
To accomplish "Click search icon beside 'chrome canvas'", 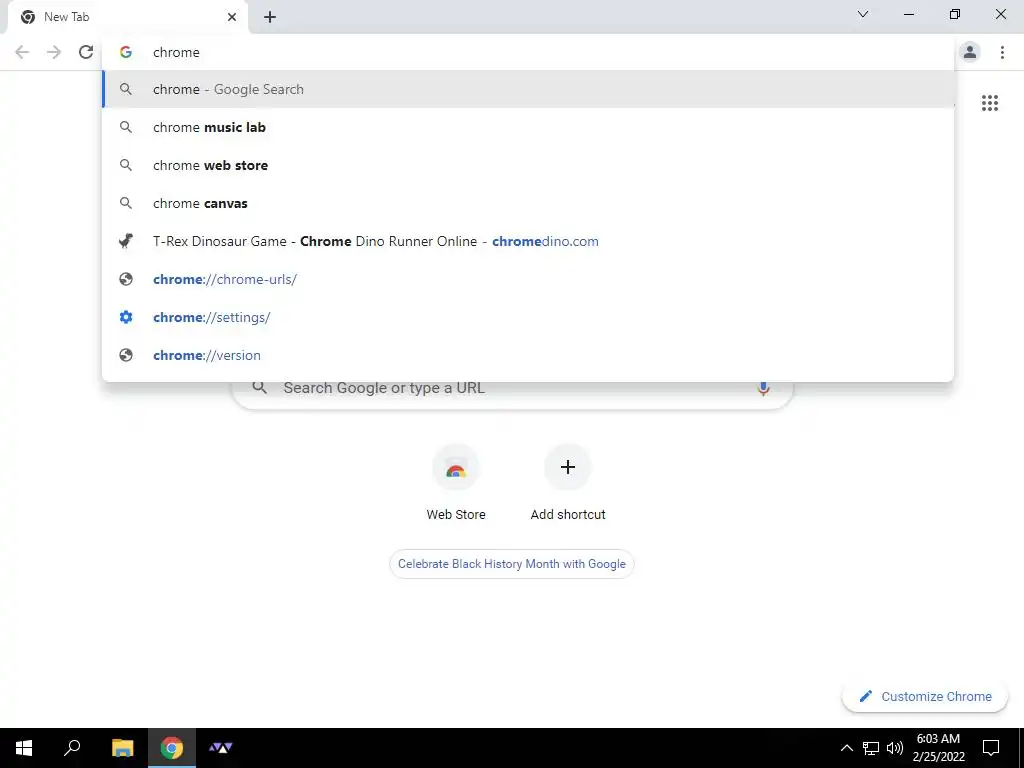I will click(x=126, y=203).
